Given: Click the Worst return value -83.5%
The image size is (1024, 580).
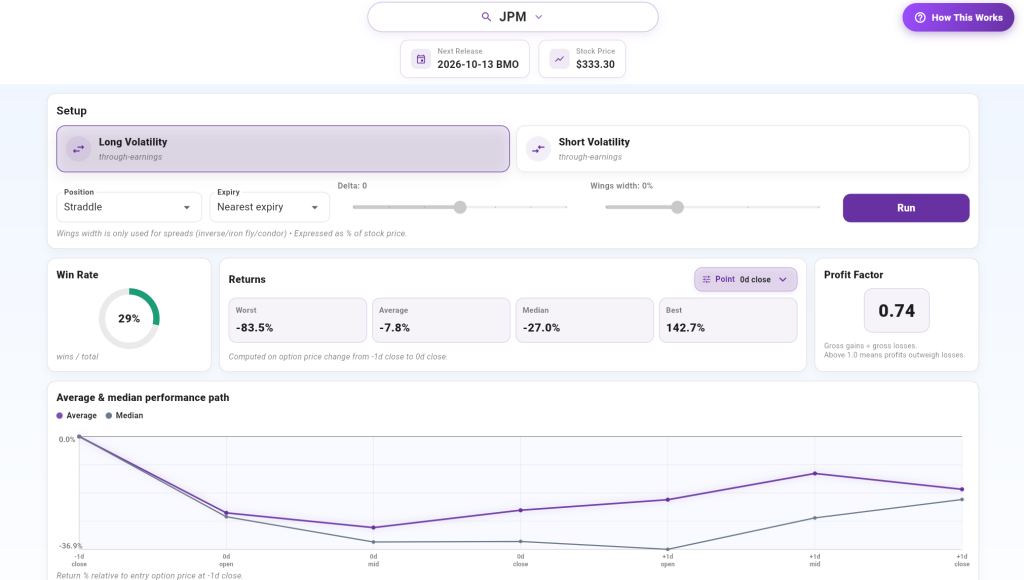Looking at the screenshot, I should point(255,328).
